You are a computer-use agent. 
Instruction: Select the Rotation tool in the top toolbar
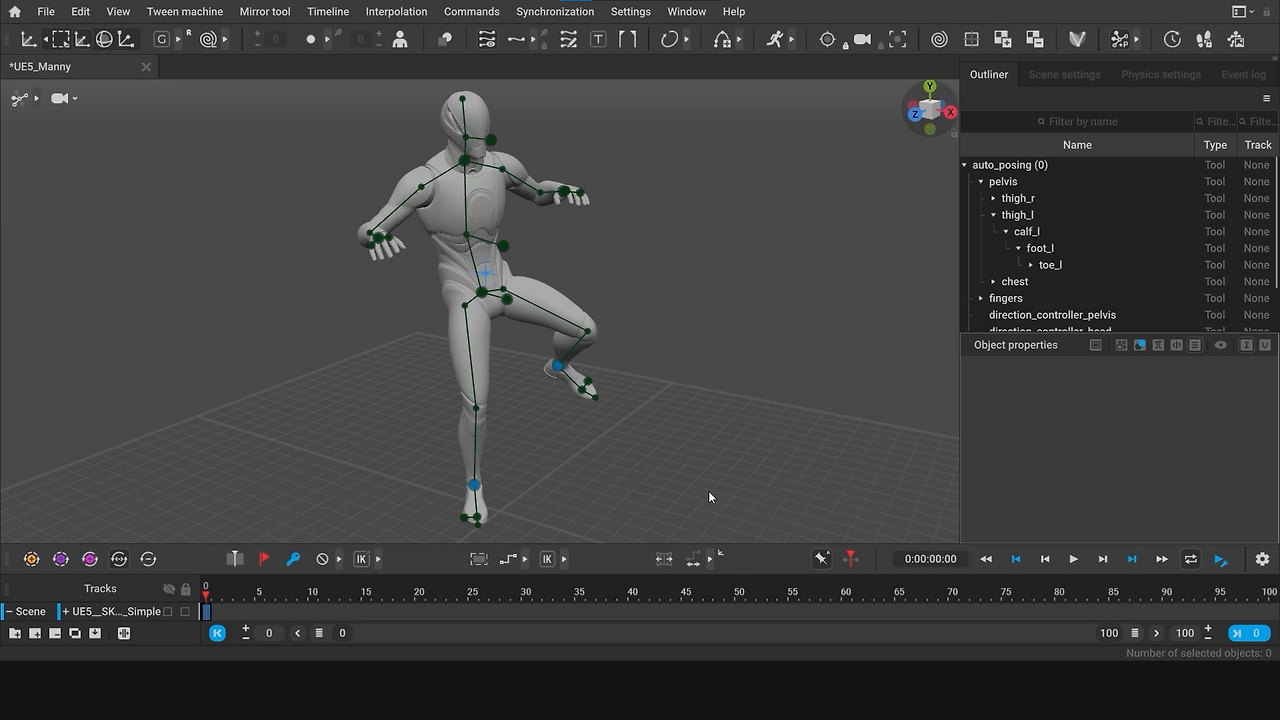tap(105, 40)
